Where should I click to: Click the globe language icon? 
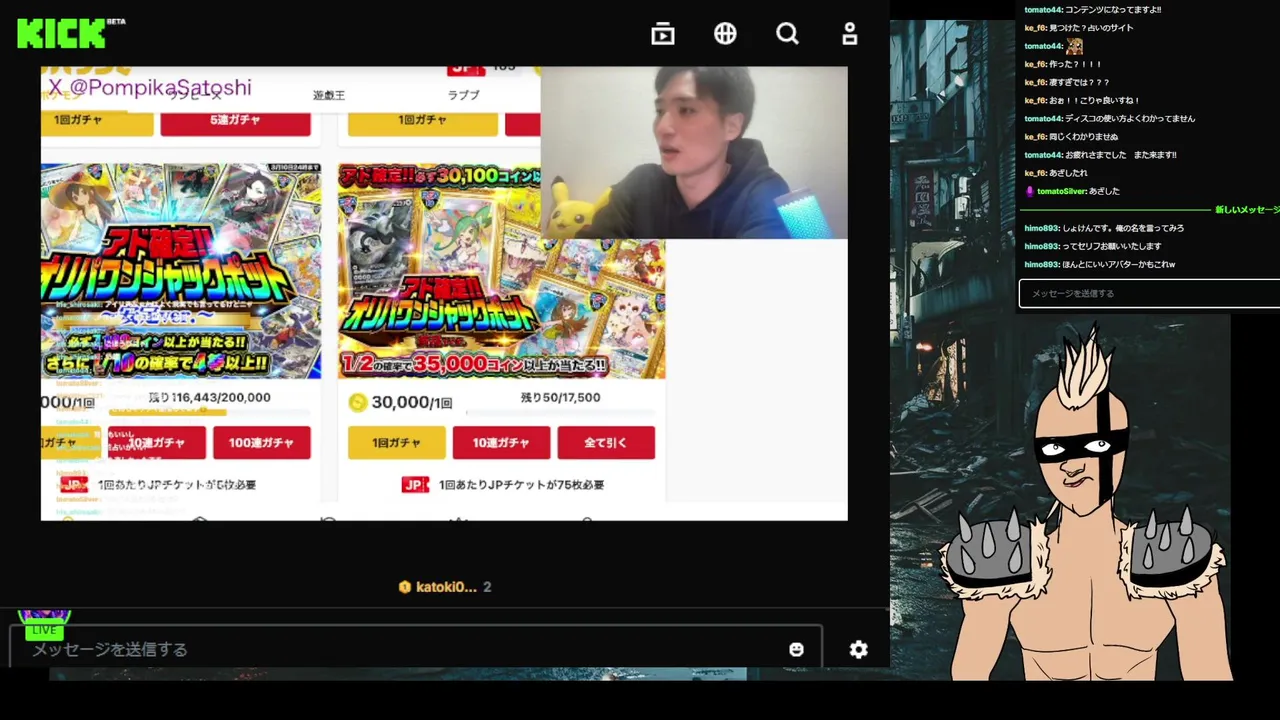coord(725,34)
